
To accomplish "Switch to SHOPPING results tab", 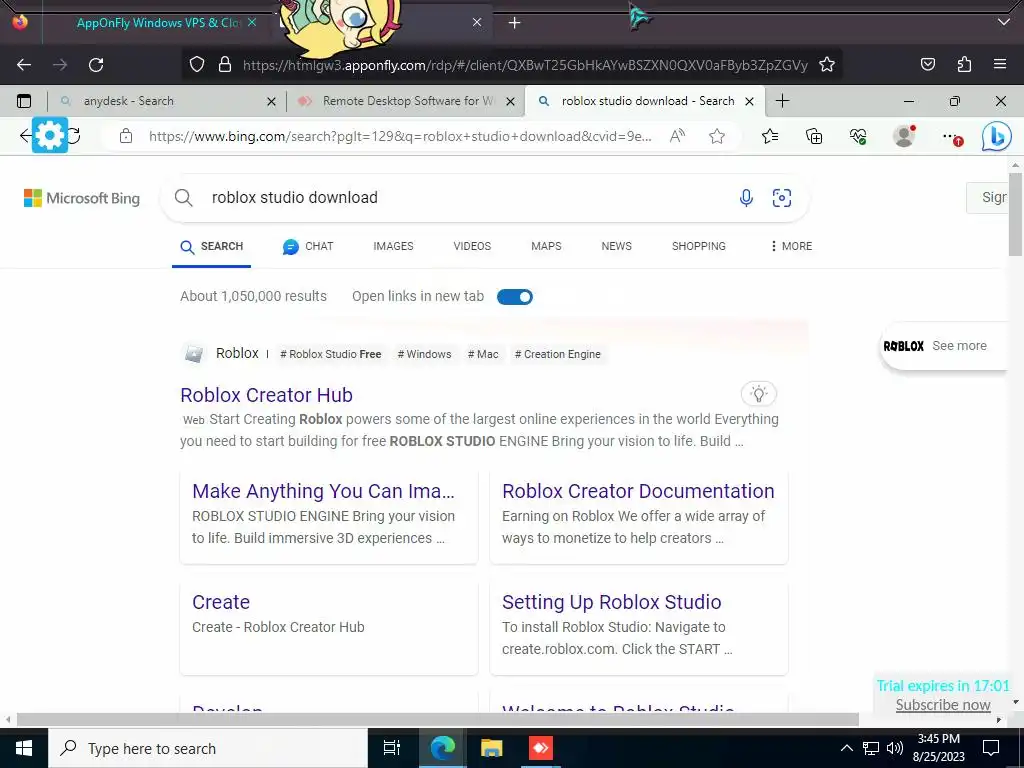I will [x=699, y=246].
